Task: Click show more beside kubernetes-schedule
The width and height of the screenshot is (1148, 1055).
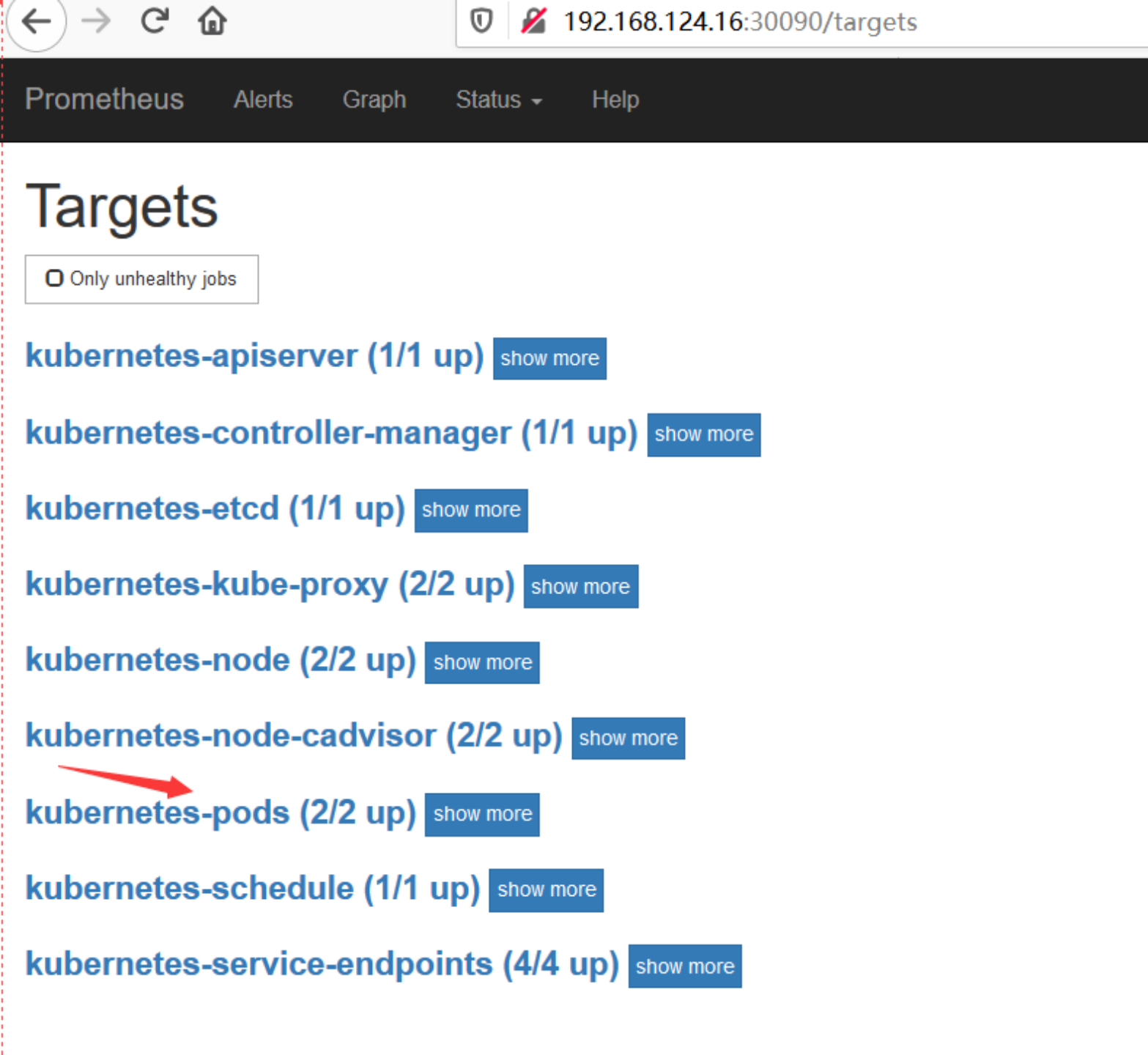Action: [546, 889]
